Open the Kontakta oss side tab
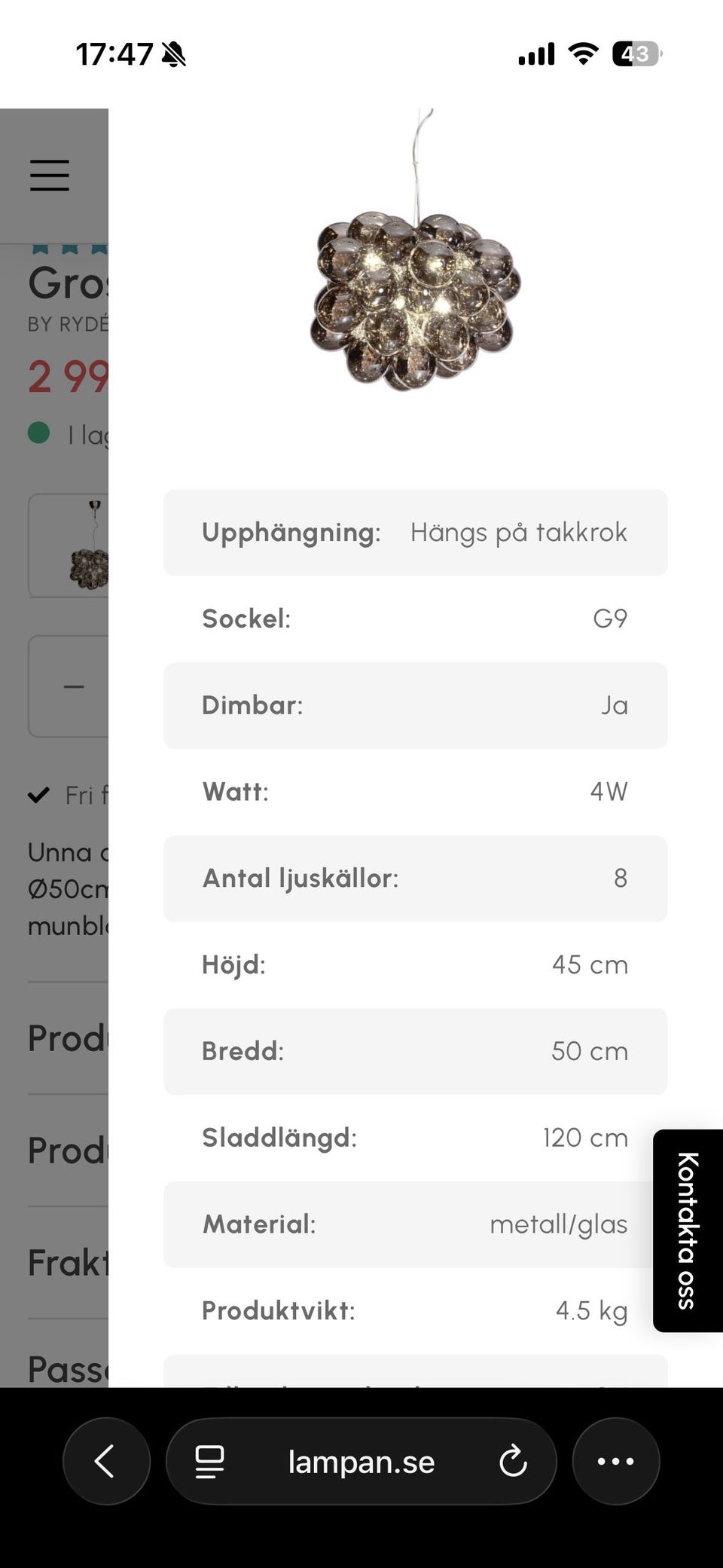The height and width of the screenshot is (1568, 723). pos(687,1230)
